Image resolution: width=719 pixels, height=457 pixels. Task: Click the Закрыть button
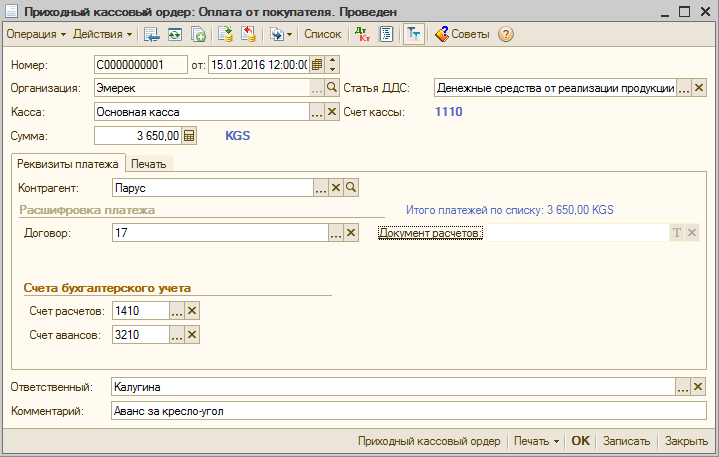point(686,441)
